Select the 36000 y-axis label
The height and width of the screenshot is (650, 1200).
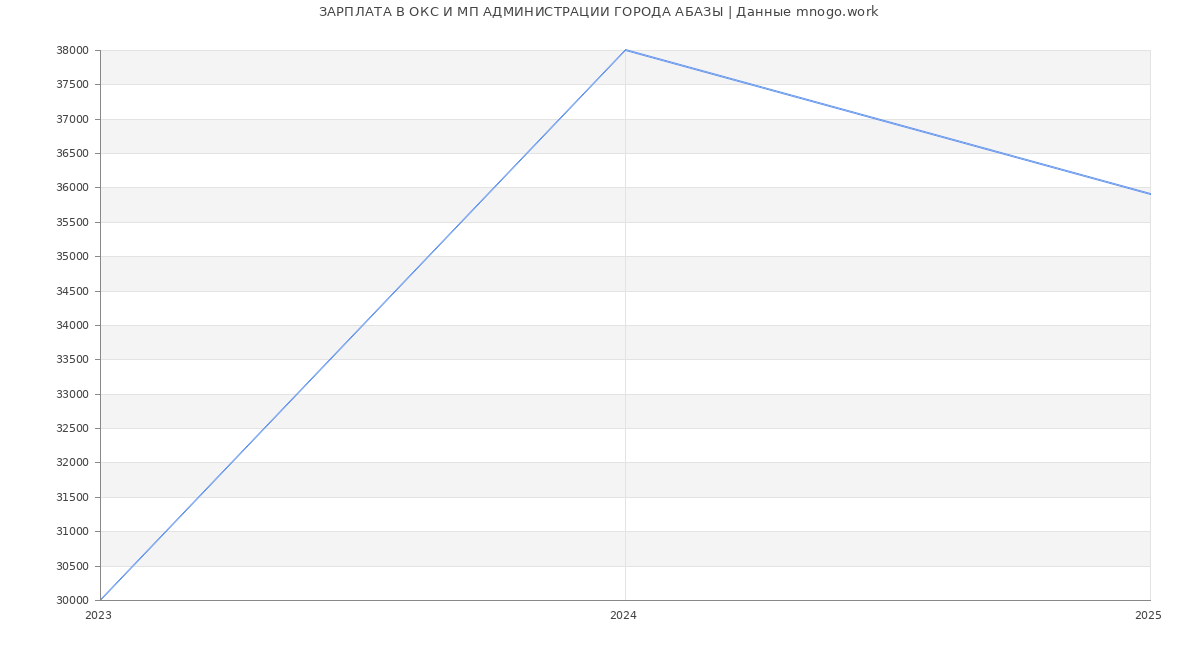[x=72, y=188]
